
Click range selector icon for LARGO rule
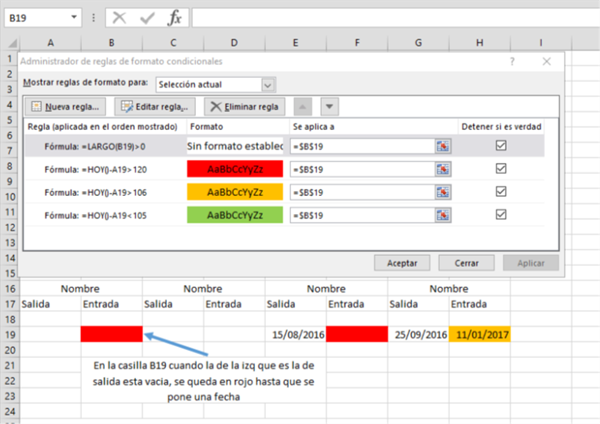[441, 145]
